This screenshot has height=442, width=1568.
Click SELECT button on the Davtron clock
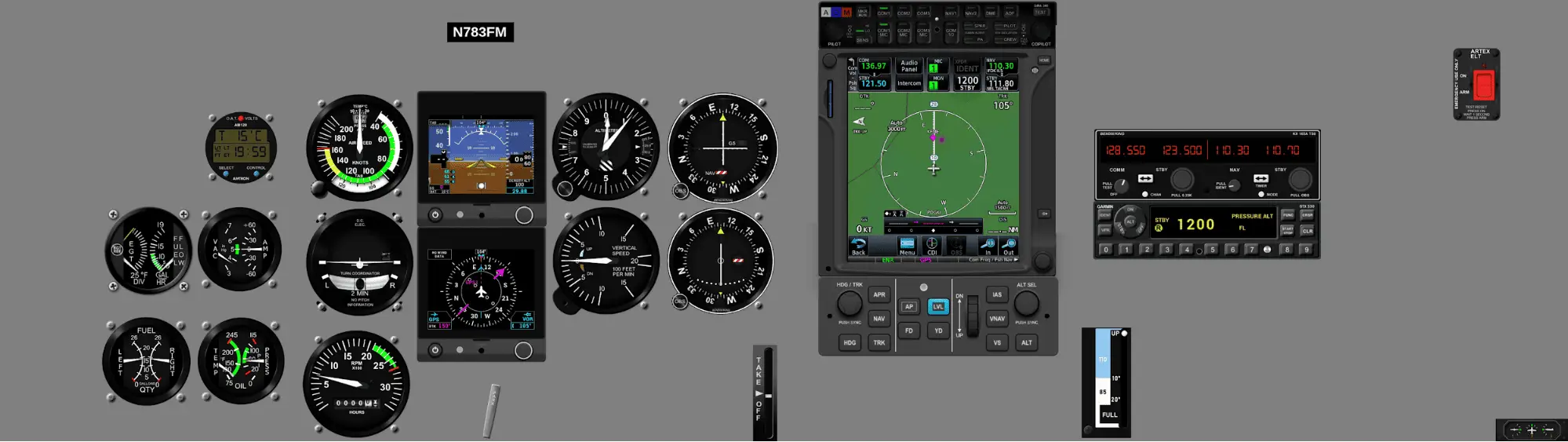pyautogui.click(x=226, y=174)
